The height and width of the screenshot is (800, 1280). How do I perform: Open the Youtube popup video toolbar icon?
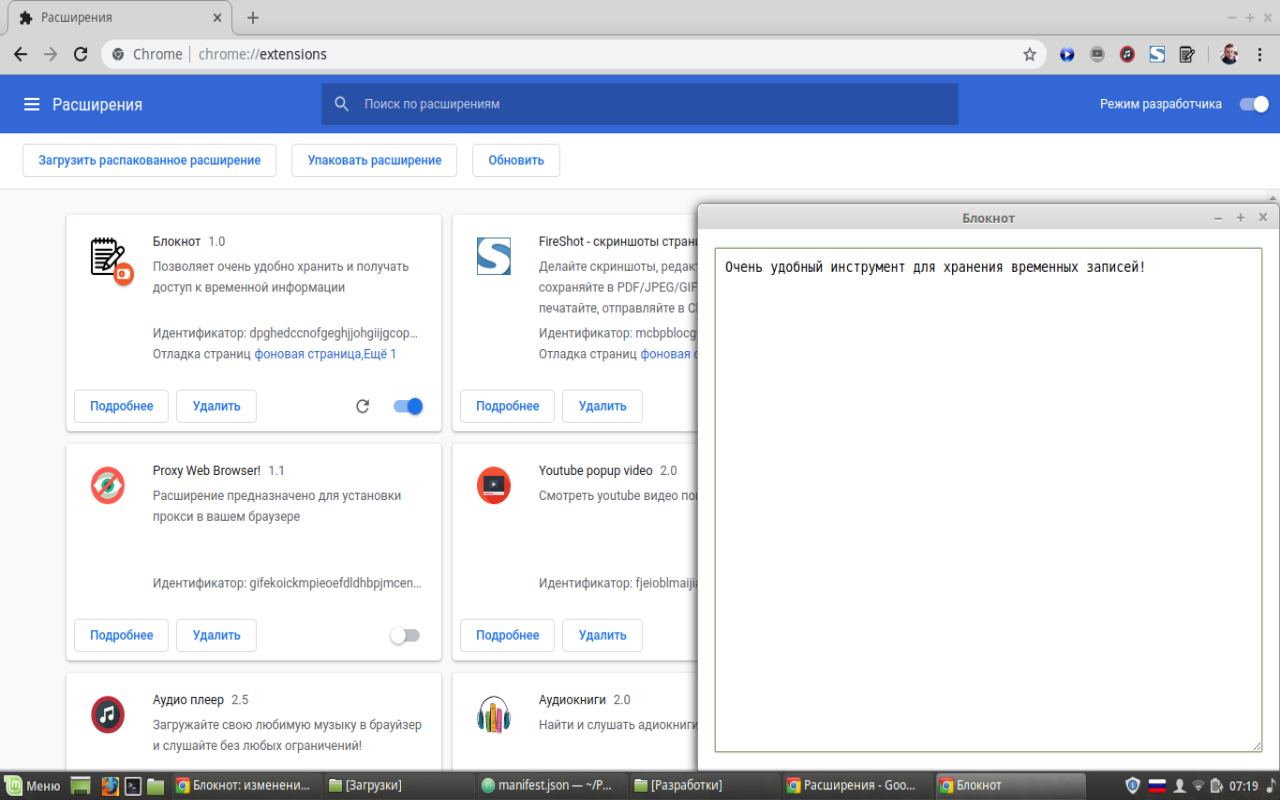[1097, 54]
